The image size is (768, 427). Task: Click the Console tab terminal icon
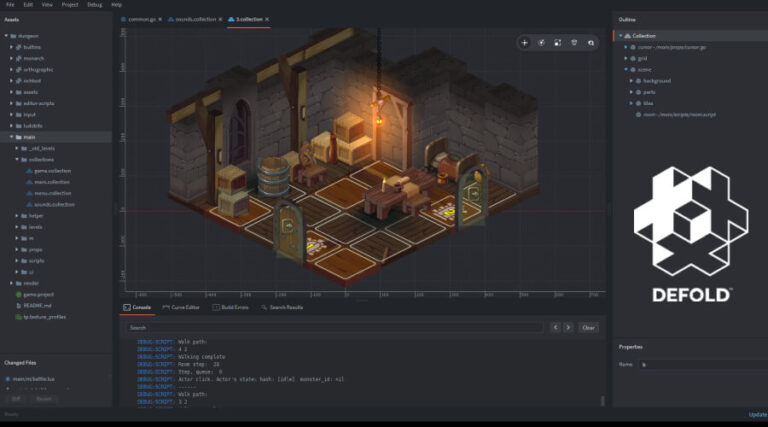click(x=127, y=307)
